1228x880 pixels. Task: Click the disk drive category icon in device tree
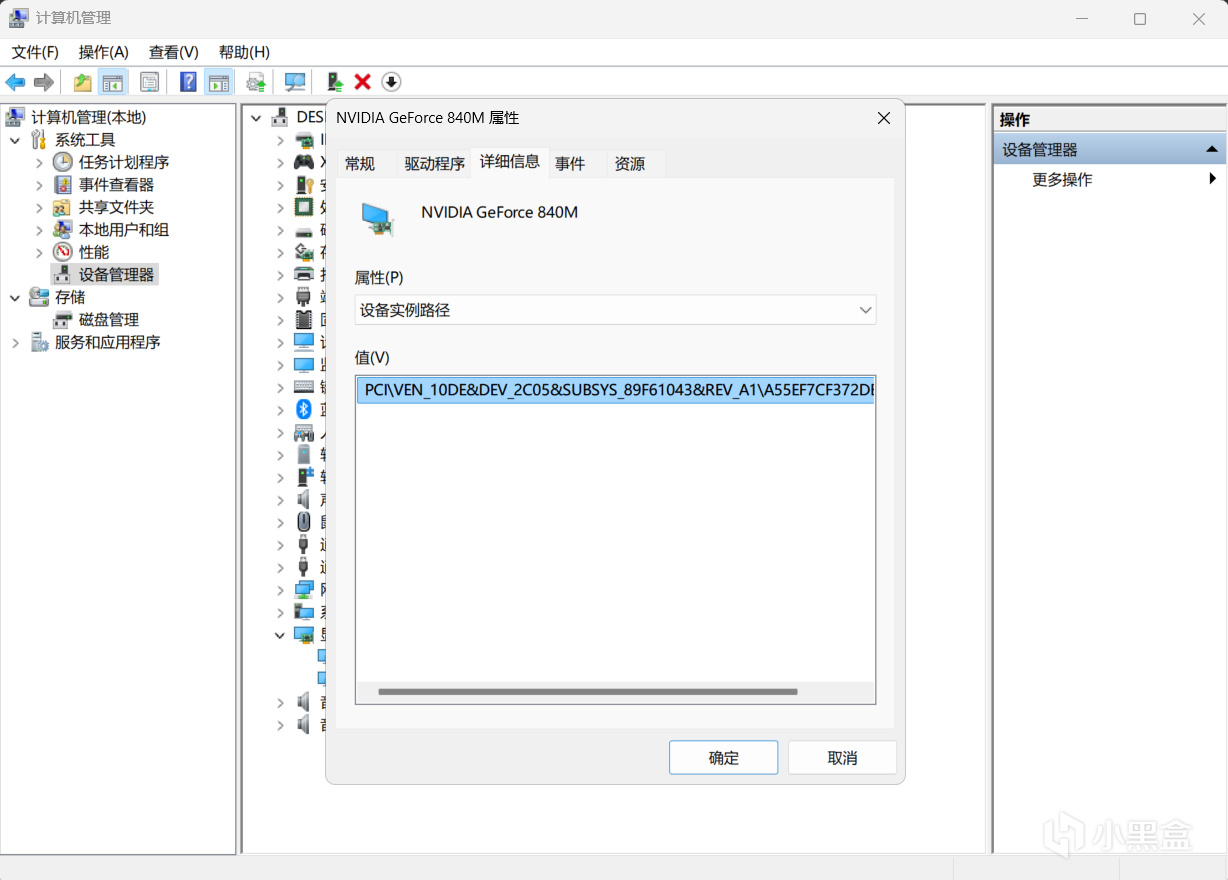point(304,230)
